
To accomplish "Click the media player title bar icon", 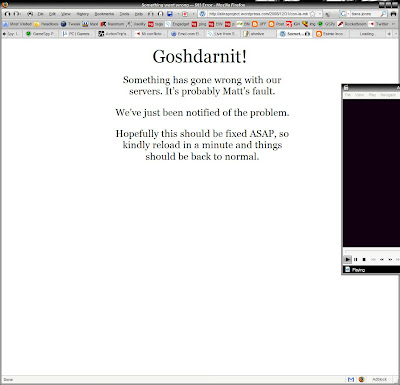I will tap(346, 88).
